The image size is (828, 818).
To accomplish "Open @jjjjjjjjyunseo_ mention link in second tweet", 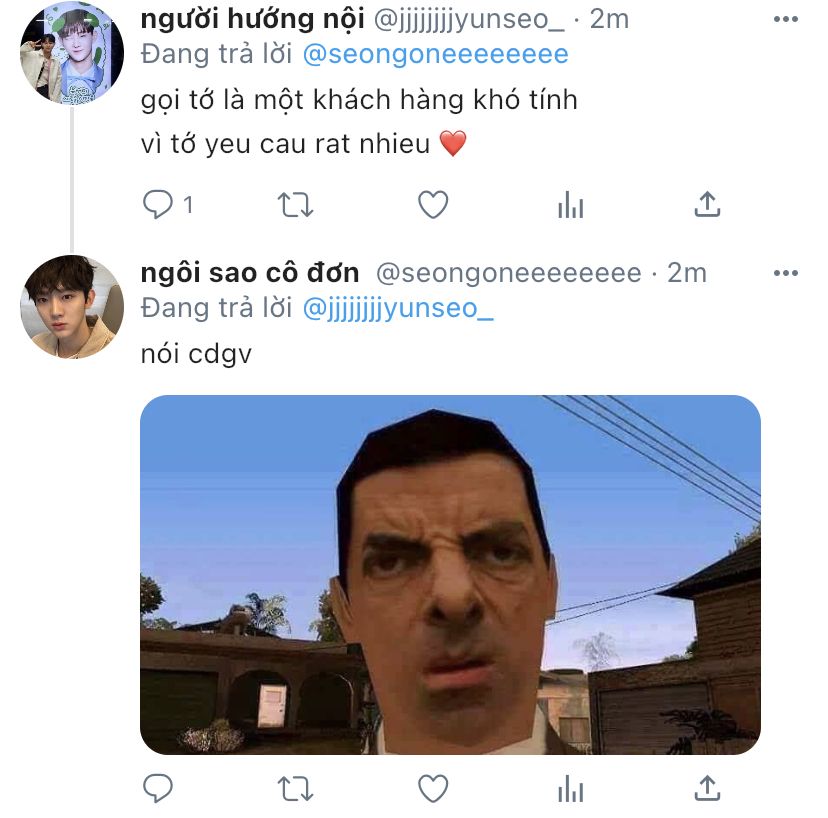I will [398, 308].
